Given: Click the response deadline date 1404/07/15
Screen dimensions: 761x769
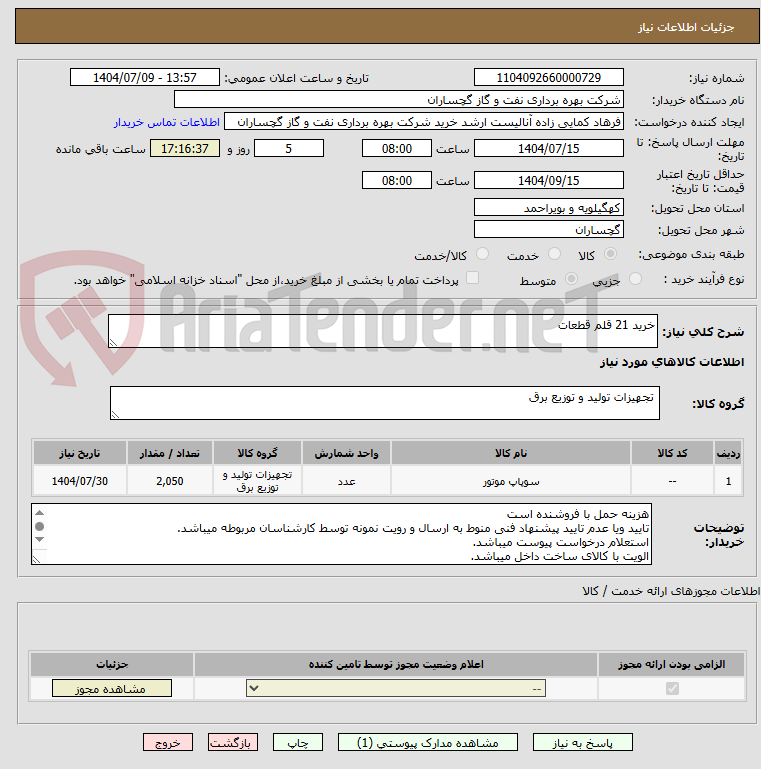Looking at the screenshot, I should [x=549, y=148].
